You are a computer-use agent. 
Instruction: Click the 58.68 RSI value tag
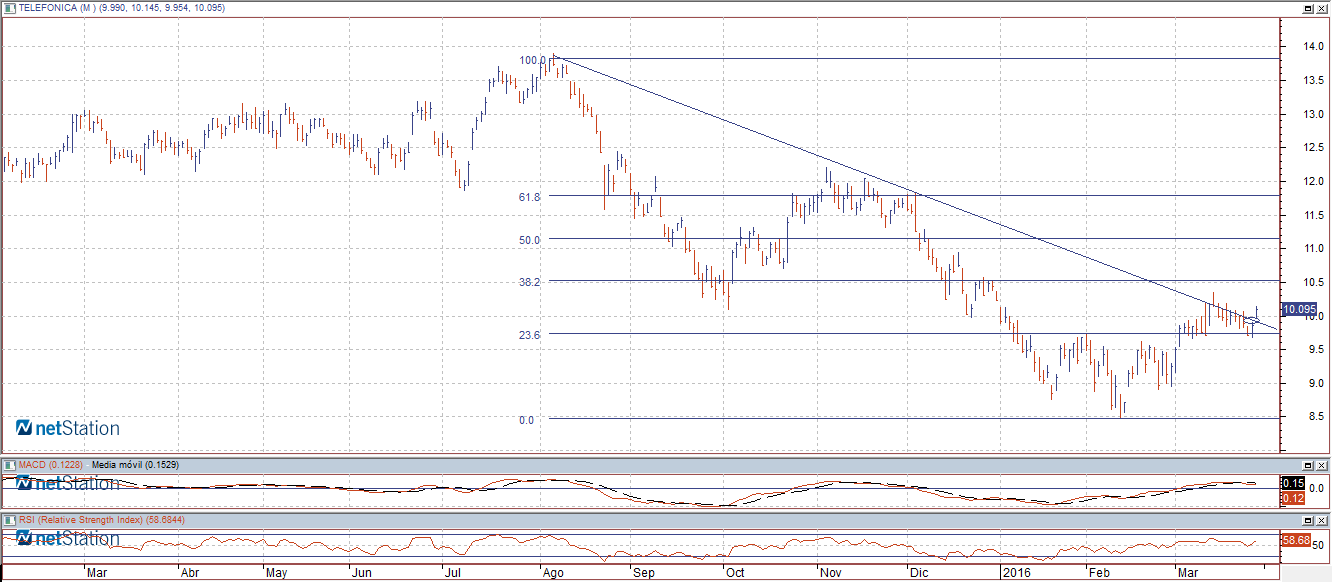click(x=1296, y=540)
